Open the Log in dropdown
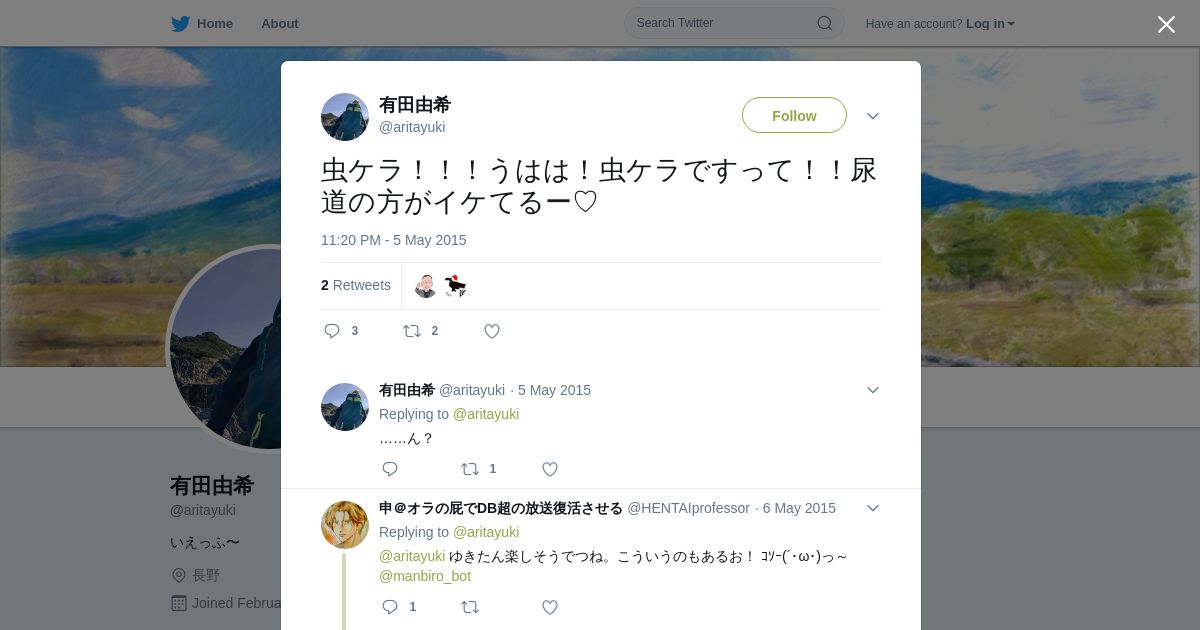The height and width of the screenshot is (630, 1200). tap(990, 24)
